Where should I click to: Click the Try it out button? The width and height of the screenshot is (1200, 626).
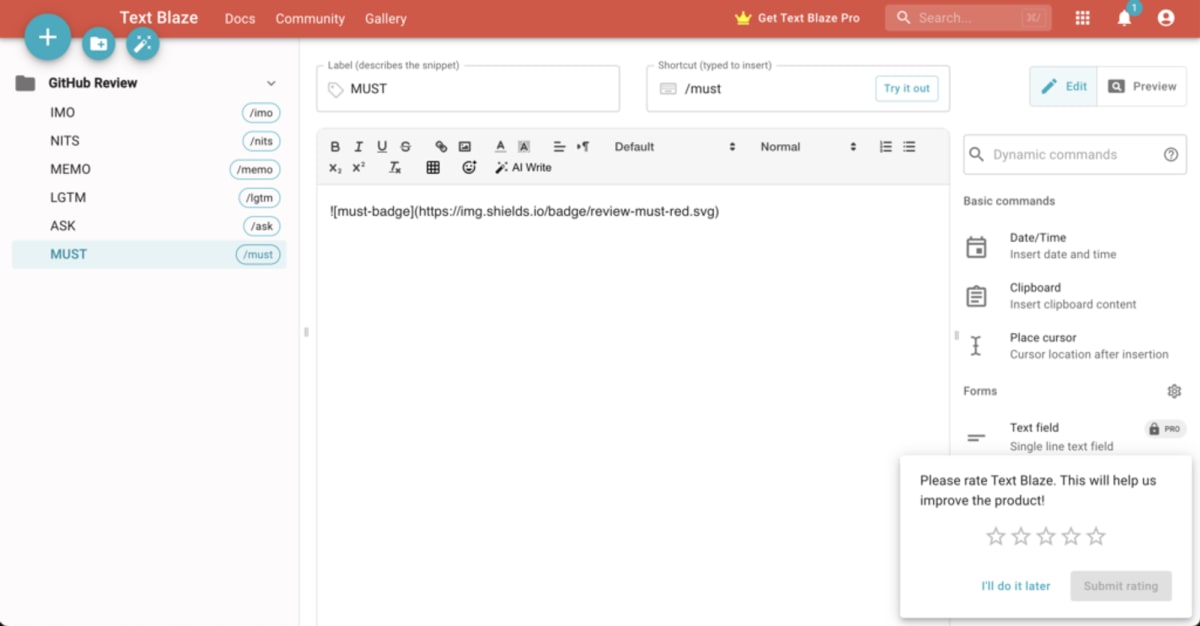point(907,88)
